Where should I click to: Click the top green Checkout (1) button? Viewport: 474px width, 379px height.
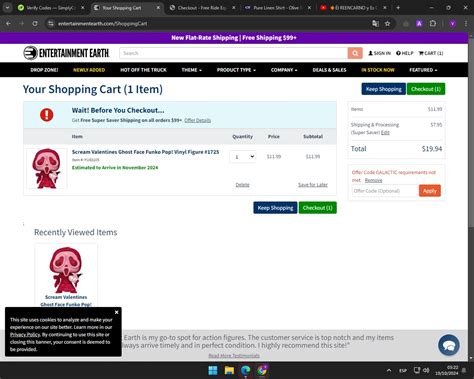(426, 89)
